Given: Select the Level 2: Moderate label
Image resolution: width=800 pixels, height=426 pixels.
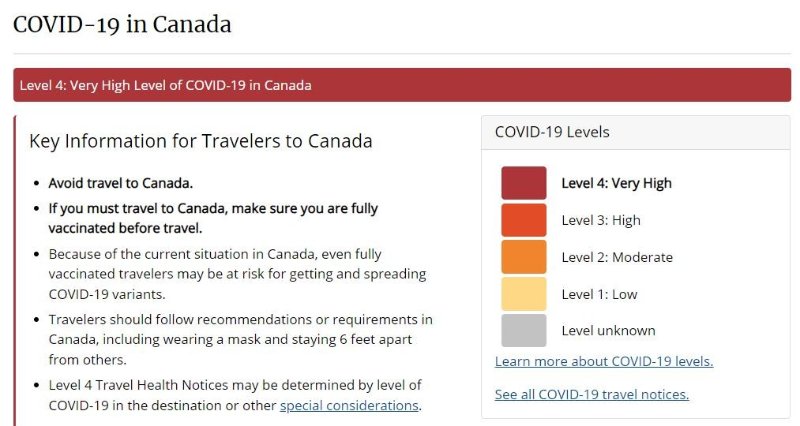Looking at the screenshot, I should tap(617, 257).
